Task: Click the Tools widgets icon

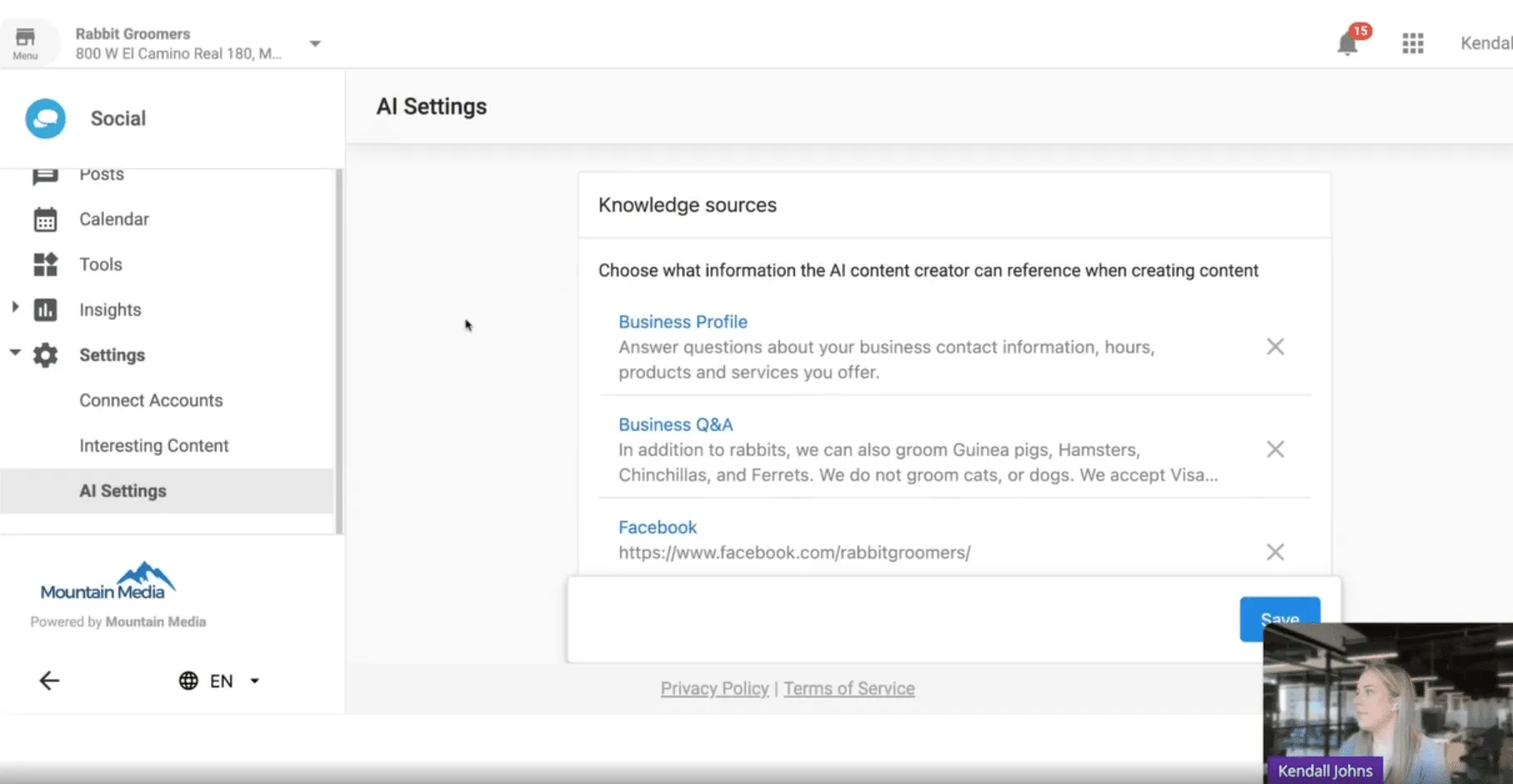Action: [45, 265]
